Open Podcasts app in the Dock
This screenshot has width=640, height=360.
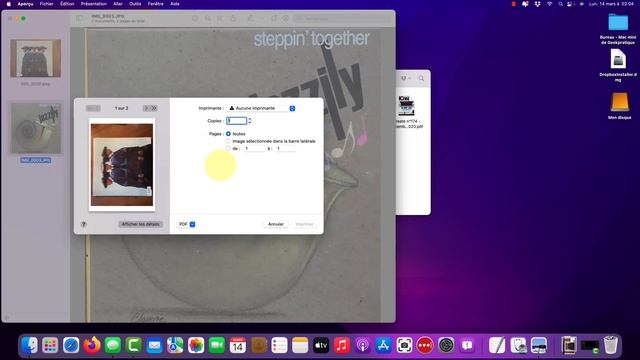(362, 345)
